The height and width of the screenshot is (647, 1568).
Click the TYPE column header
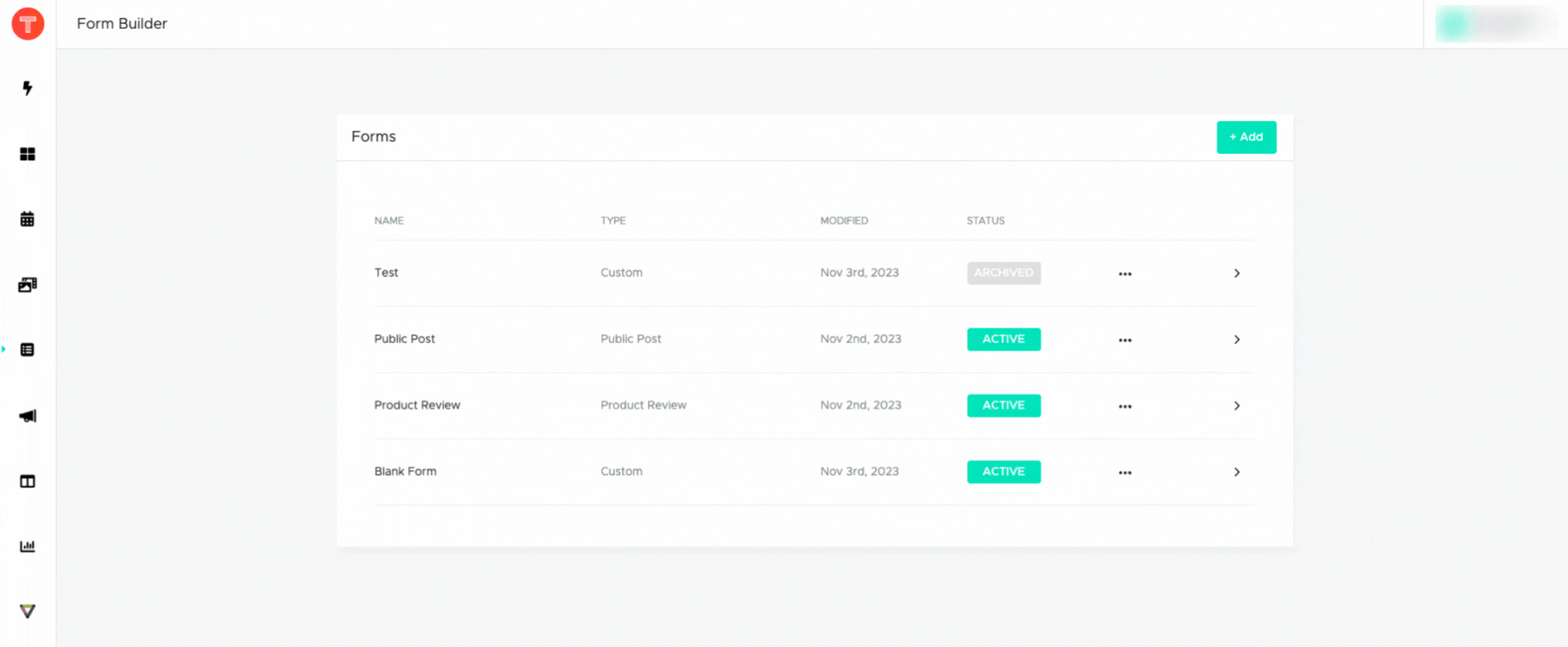tap(613, 220)
